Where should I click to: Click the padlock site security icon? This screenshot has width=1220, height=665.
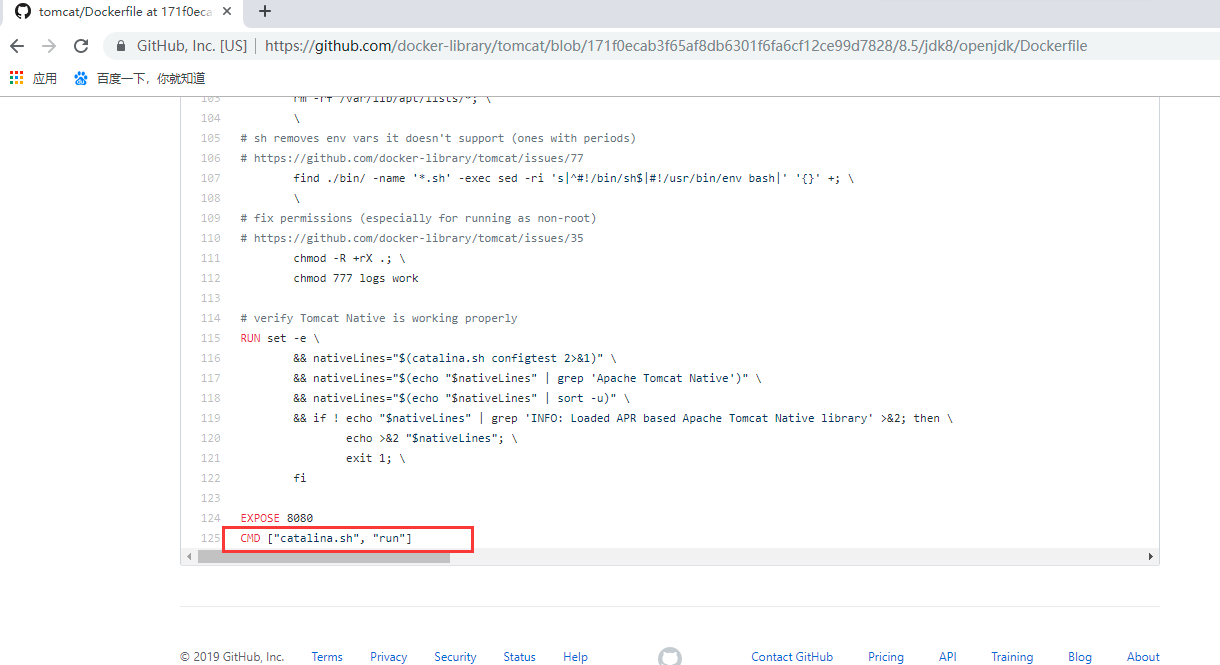(121, 46)
